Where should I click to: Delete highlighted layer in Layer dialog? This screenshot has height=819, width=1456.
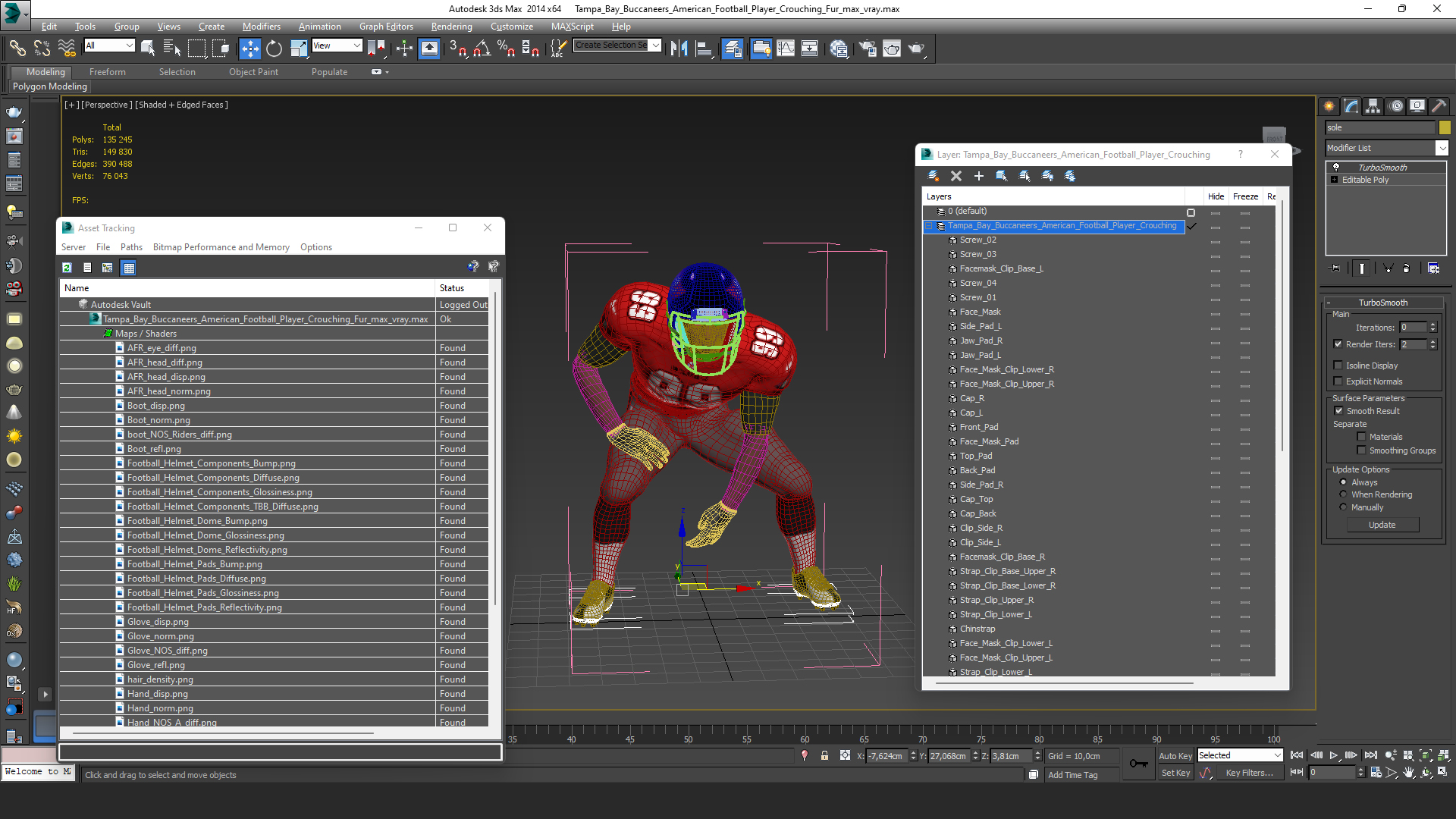point(956,176)
